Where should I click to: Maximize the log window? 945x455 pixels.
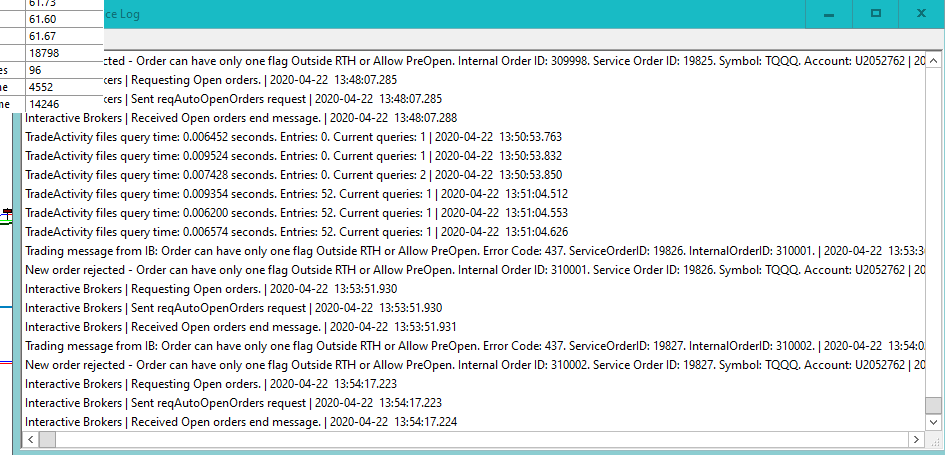[x=876, y=14]
